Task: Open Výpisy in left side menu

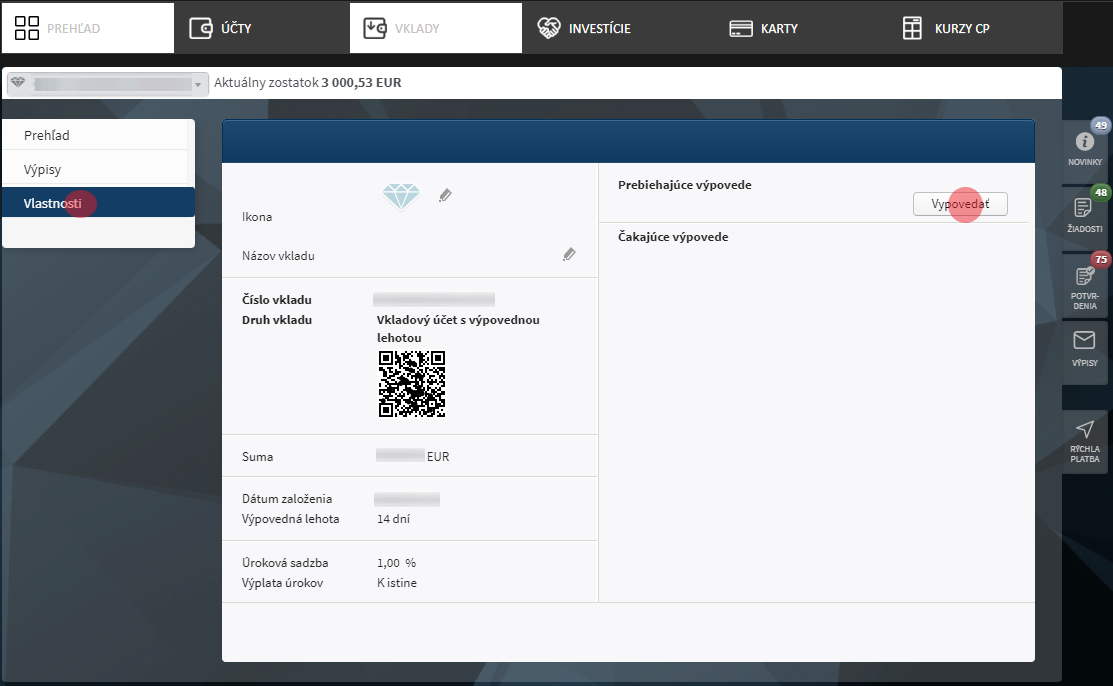Action: pos(98,169)
